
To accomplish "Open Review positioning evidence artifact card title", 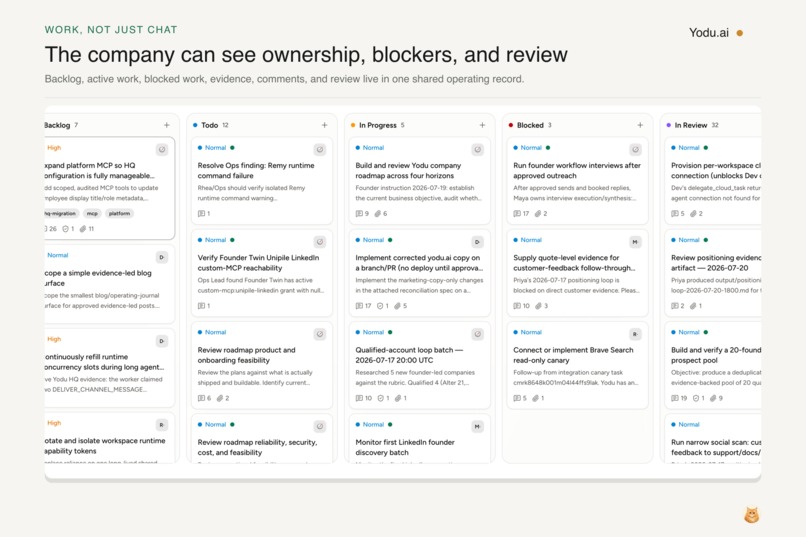I will click(716, 263).
